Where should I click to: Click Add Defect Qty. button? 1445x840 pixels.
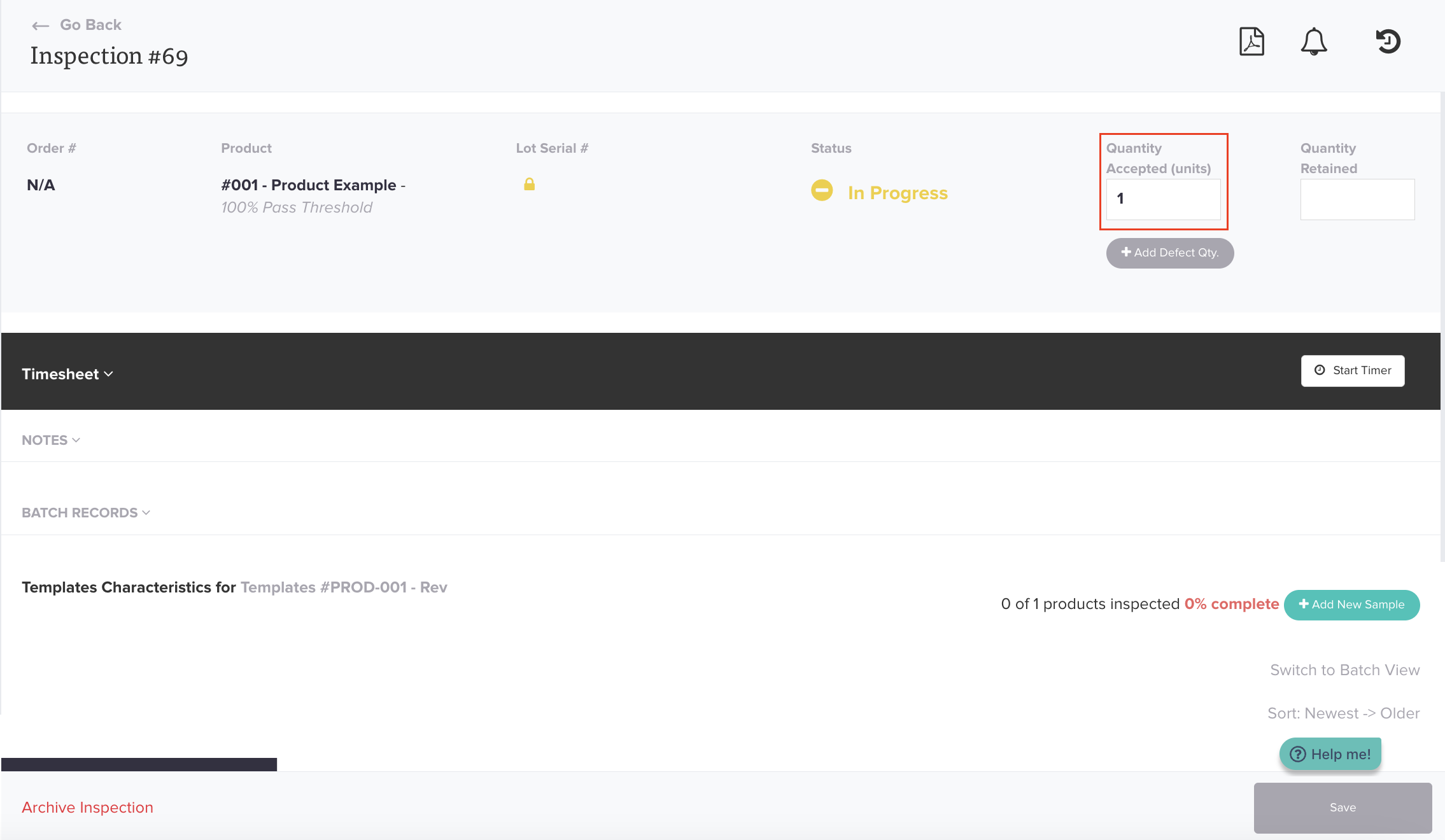(x=1169, y=253)
